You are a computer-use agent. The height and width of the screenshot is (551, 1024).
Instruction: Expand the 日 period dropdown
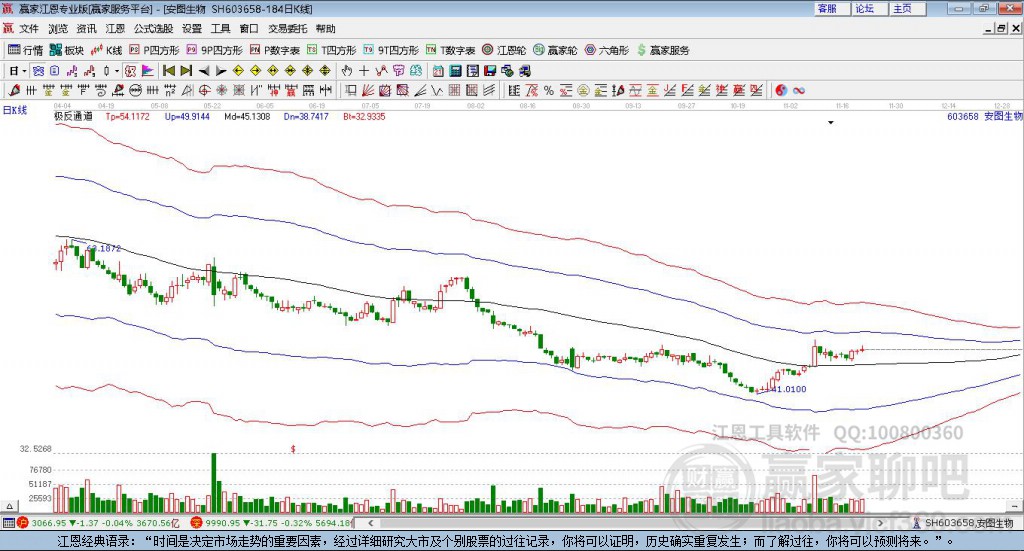point(25,71)
